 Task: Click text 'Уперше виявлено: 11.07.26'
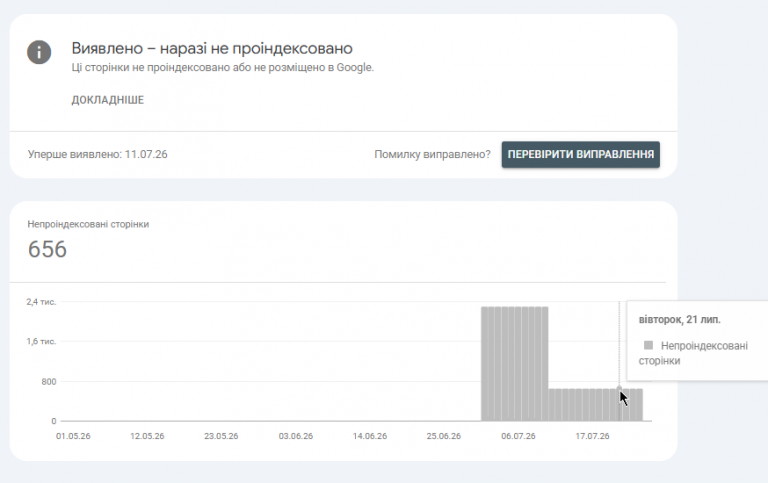click(97, 154)
